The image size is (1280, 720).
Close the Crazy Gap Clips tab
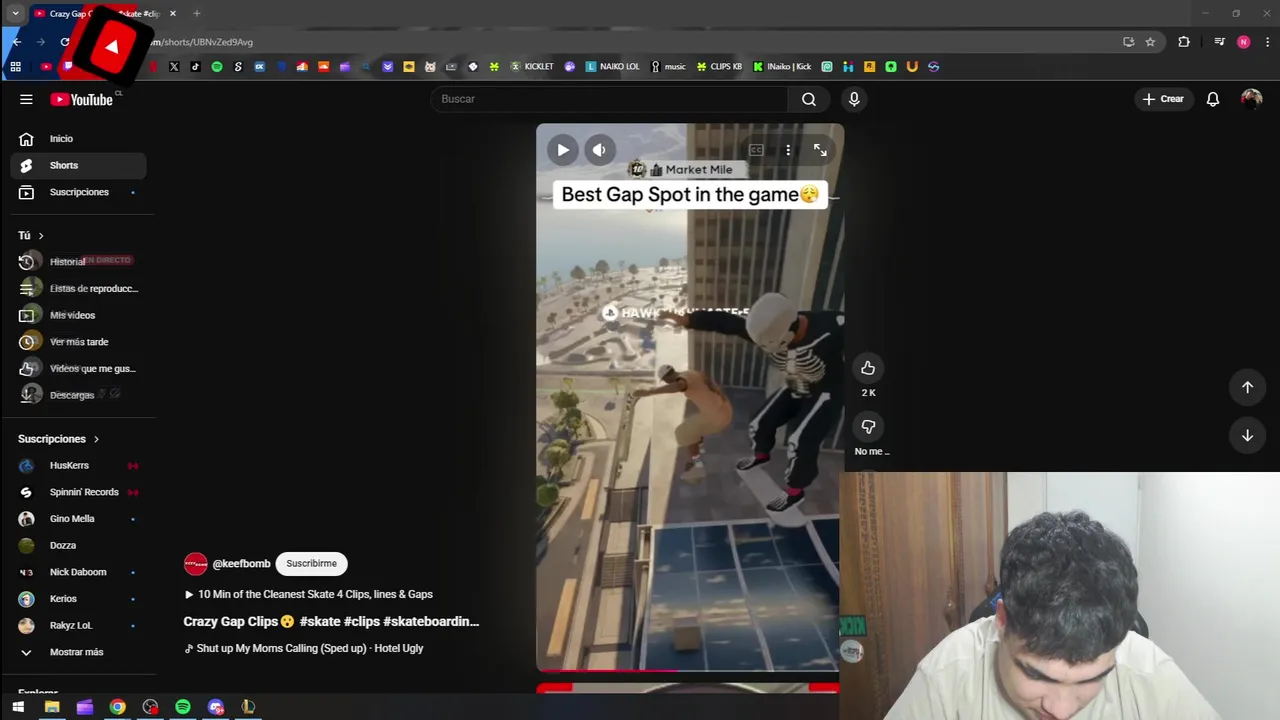[173, 13]
